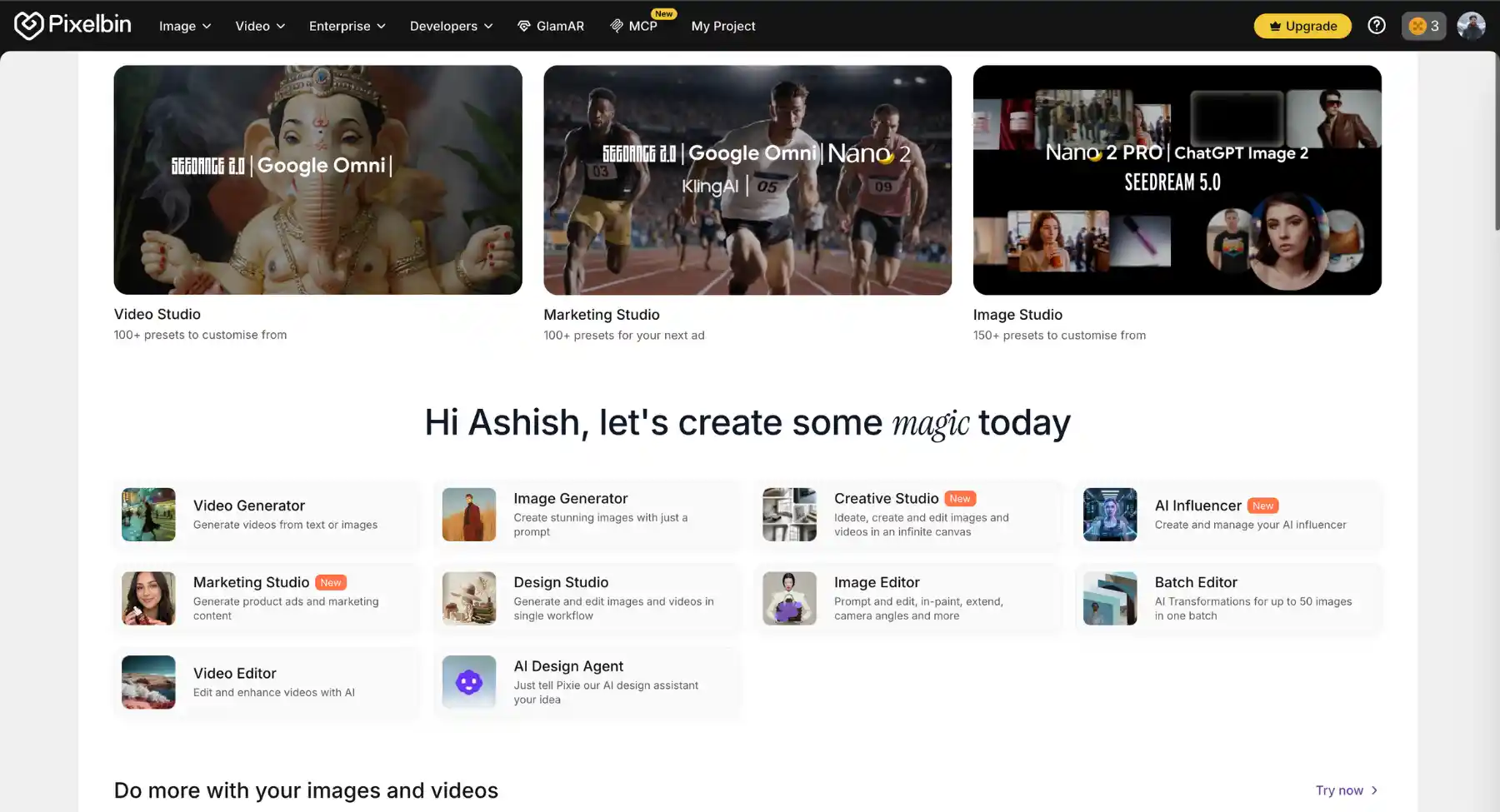
Task: Click the Image Editor title text
Action: (877, 582)
